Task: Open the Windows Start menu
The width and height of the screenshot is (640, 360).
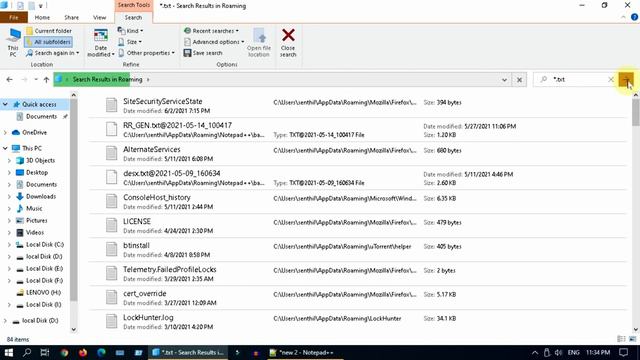Action: 9,352
